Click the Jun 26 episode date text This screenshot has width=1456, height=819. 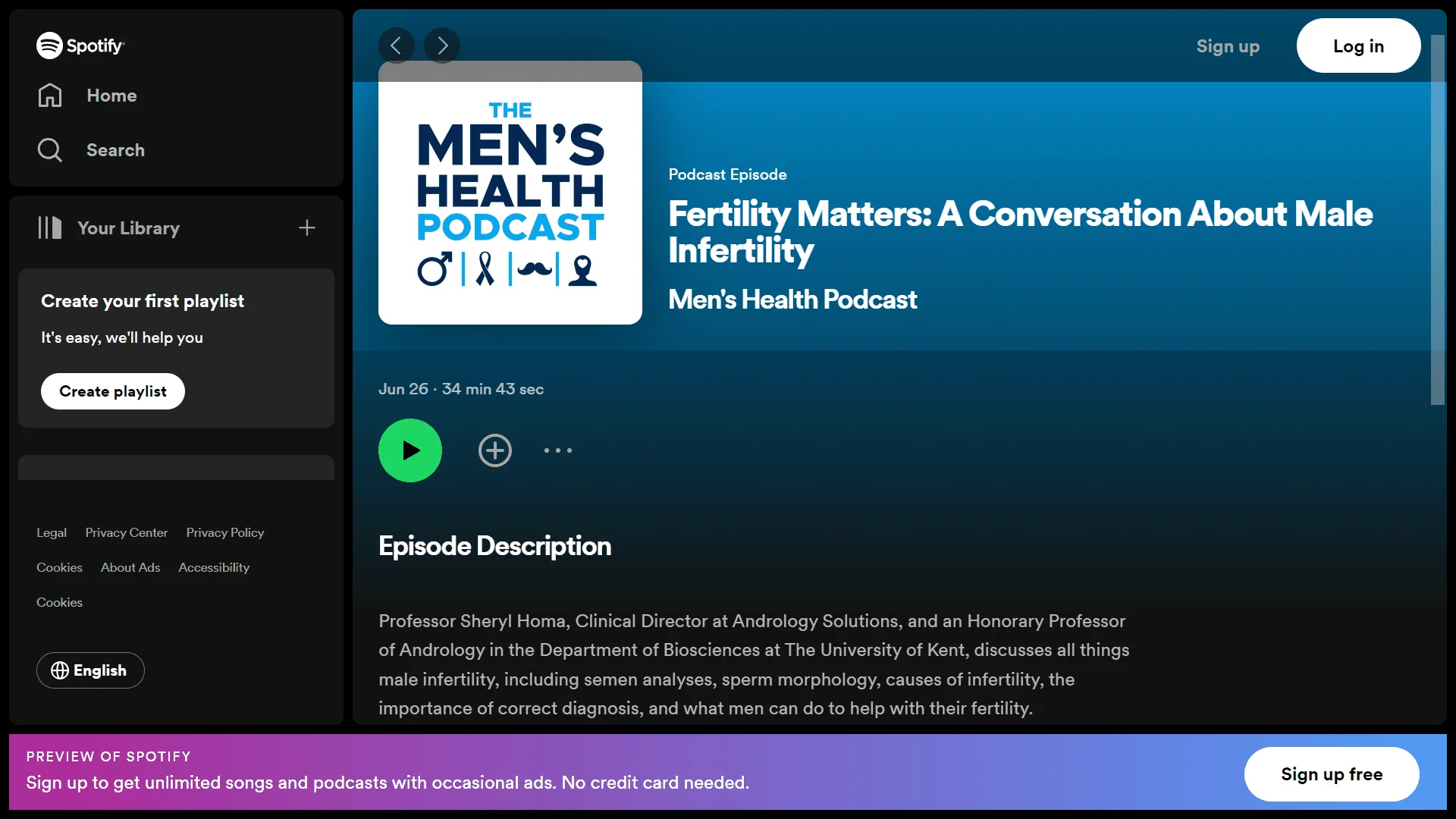point(403,389)
